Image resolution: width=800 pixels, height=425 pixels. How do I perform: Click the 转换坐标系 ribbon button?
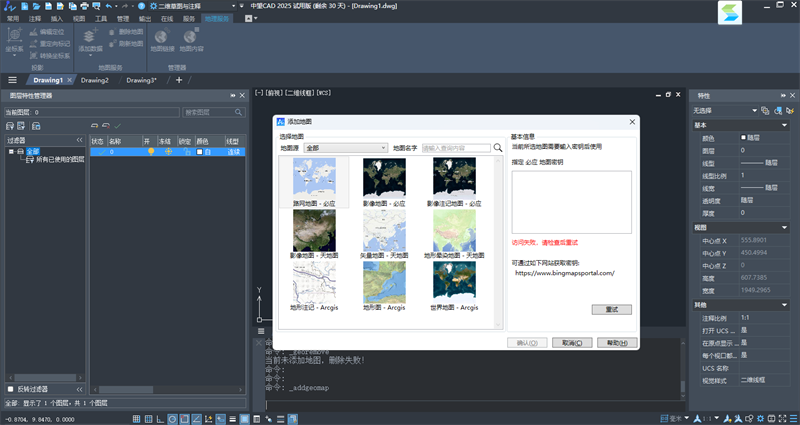[x=49, y=56]
